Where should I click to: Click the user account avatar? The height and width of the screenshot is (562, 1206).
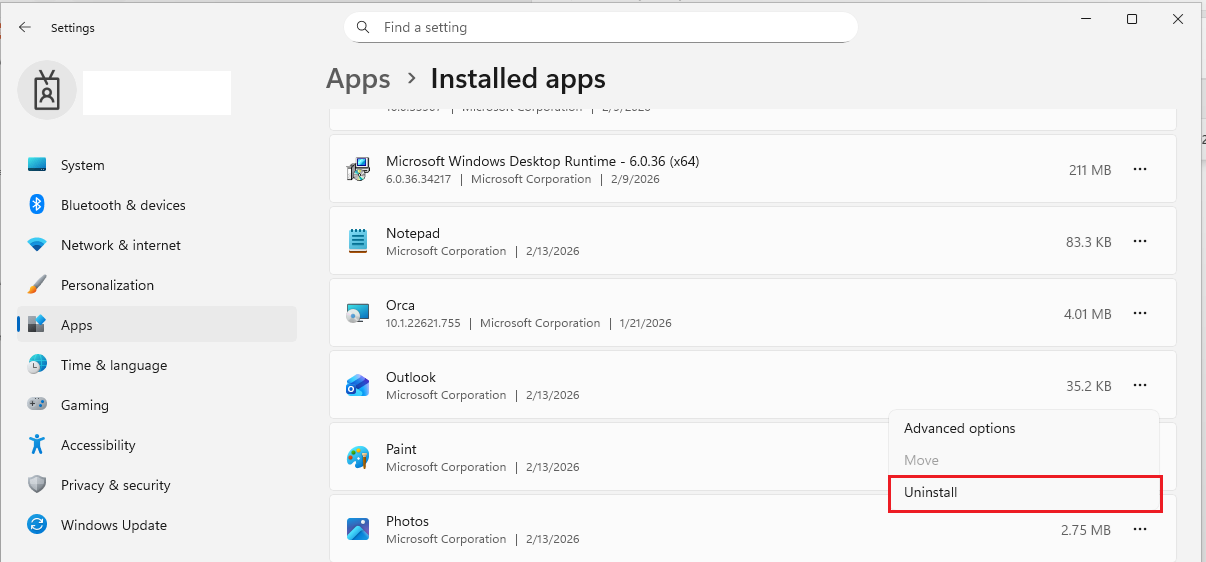point(46,90)
